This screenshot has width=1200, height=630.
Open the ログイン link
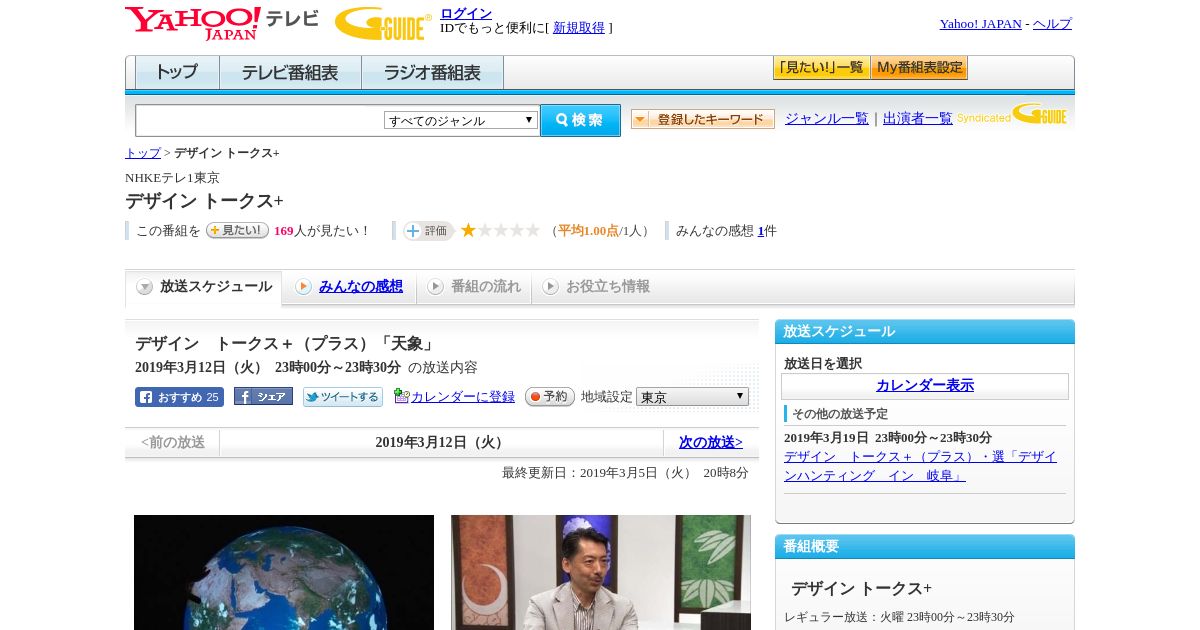tap(466, 13)
